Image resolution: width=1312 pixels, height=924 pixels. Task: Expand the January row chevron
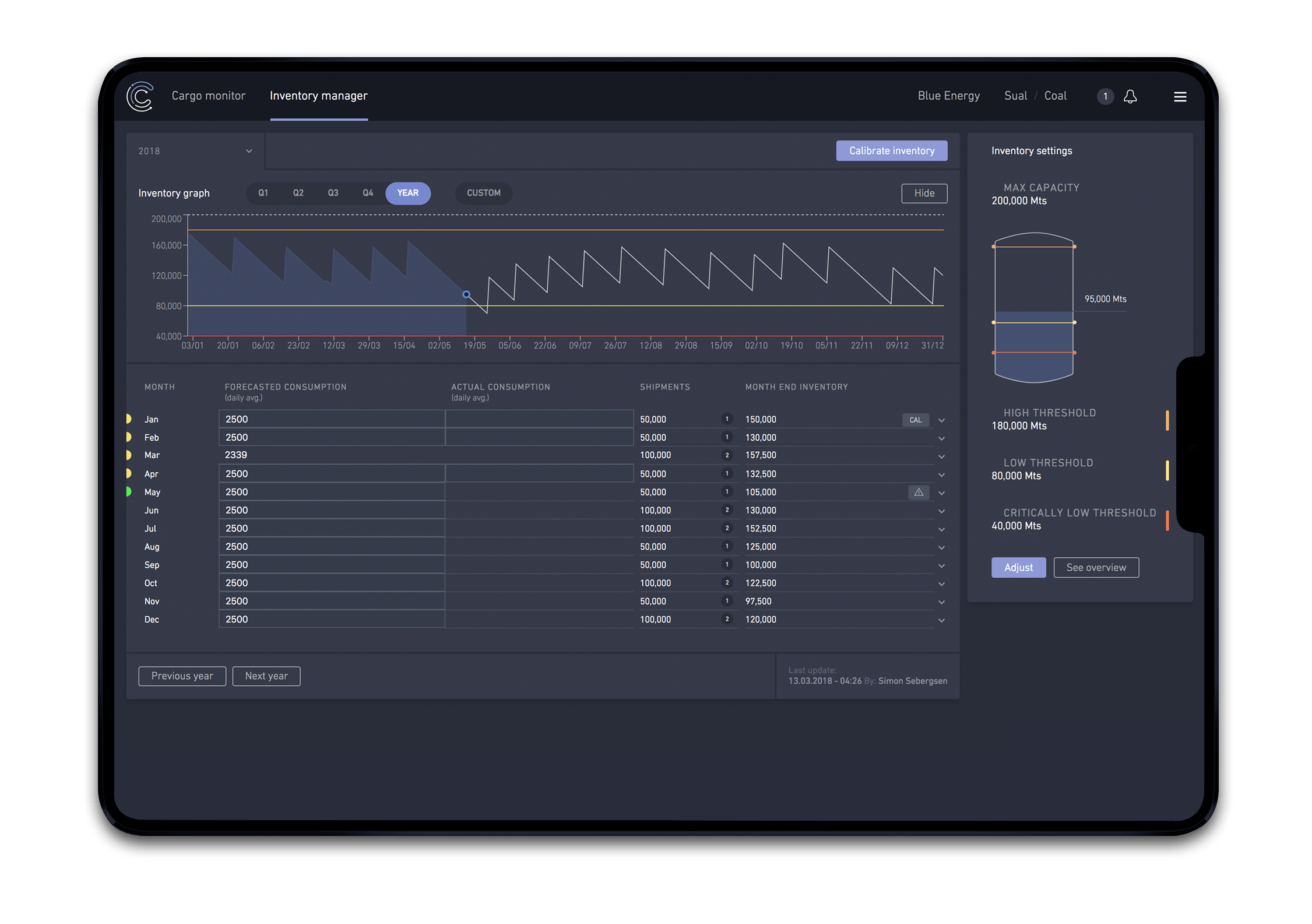click(x=941, y=420)
